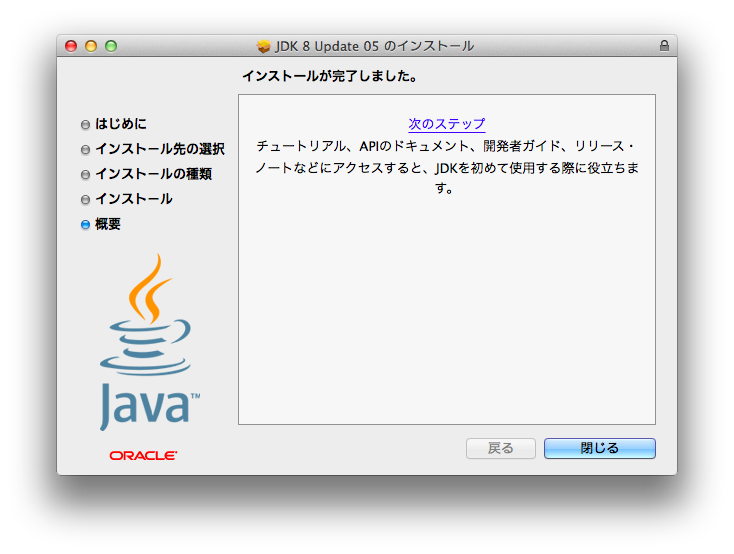This screenshot has height=554, width=734.
Task: Click the yellow minimize window button
Action: (x=91, y=46)
